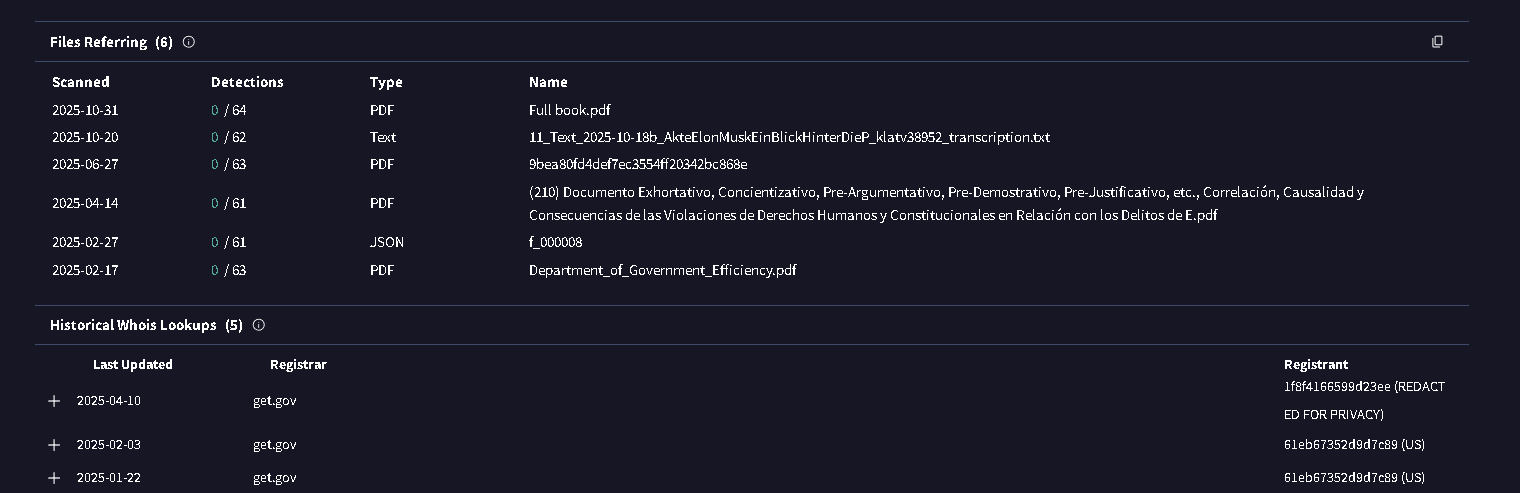Expand the 2025-04-10 whois record
Screen dimensions: 1520x493
point(54,401)
